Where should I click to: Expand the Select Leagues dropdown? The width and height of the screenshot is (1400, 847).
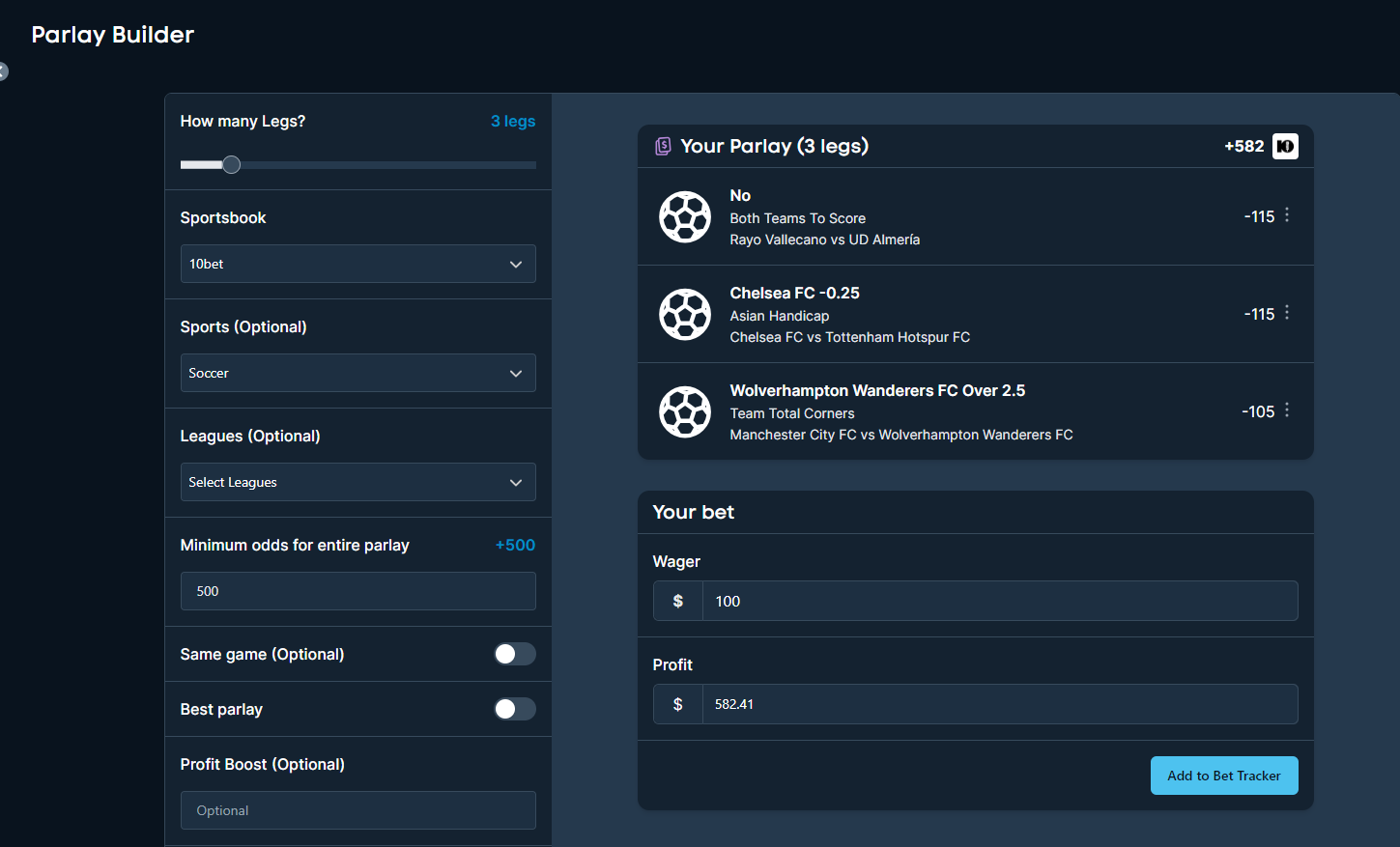click(x=358, y=482)
